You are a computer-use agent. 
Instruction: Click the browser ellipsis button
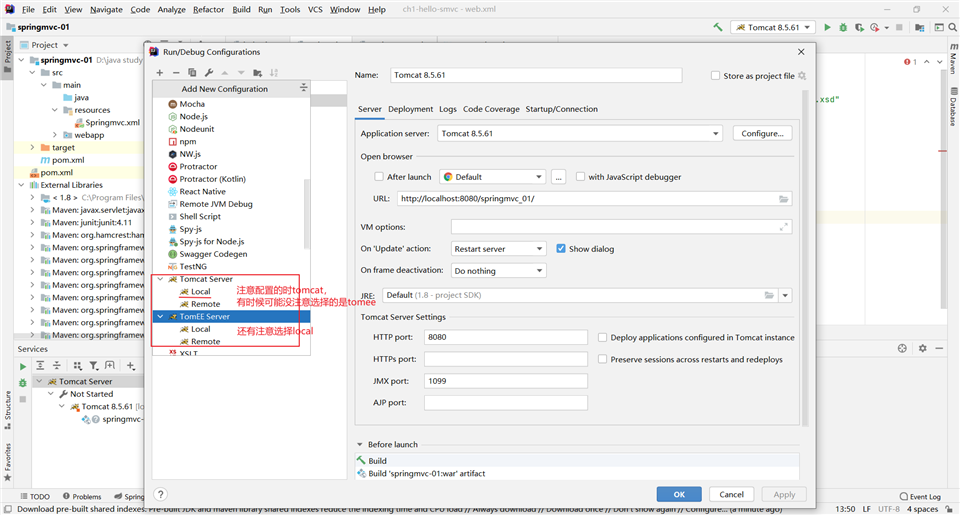[x=558, y=177]
